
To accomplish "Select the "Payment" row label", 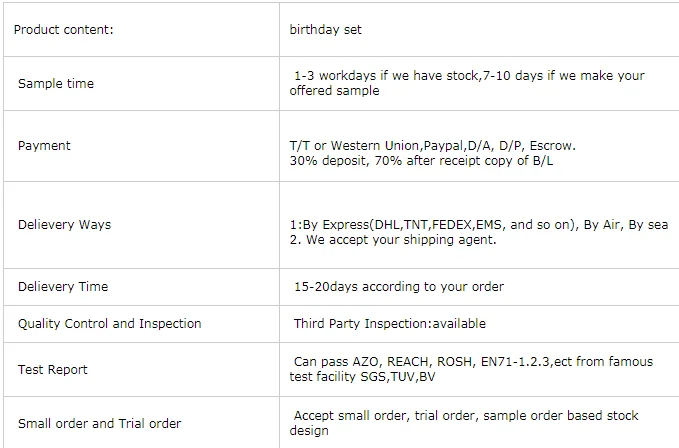I will tap(44, 146).
